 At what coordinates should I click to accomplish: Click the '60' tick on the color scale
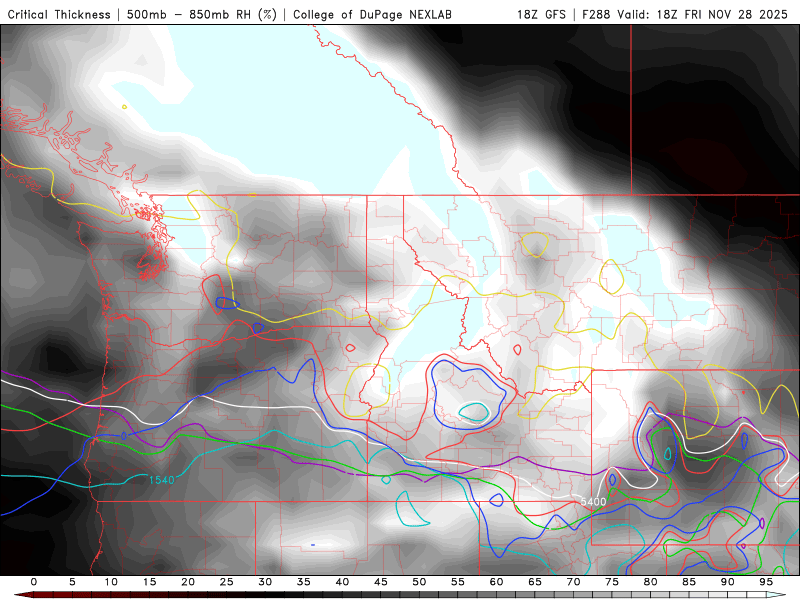tap(496, 582)
